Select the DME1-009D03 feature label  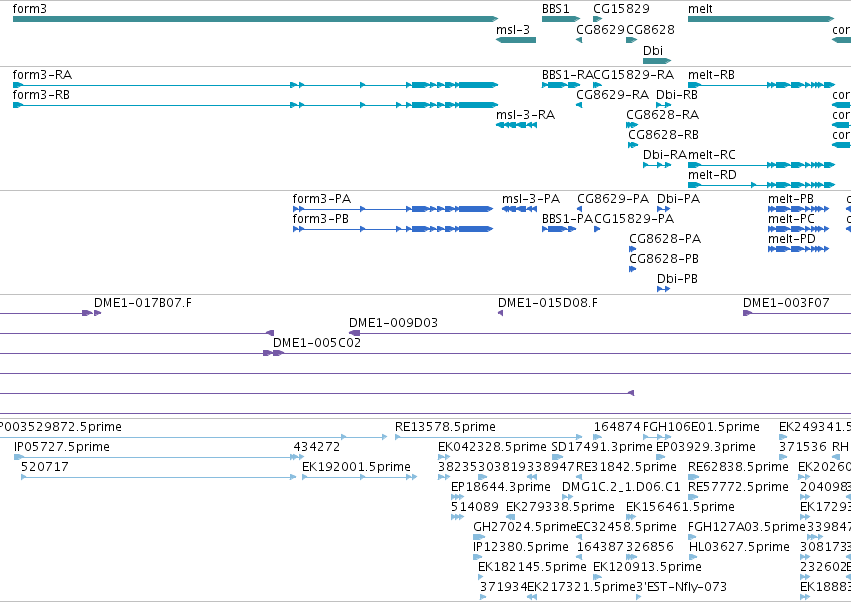(393, 324)
